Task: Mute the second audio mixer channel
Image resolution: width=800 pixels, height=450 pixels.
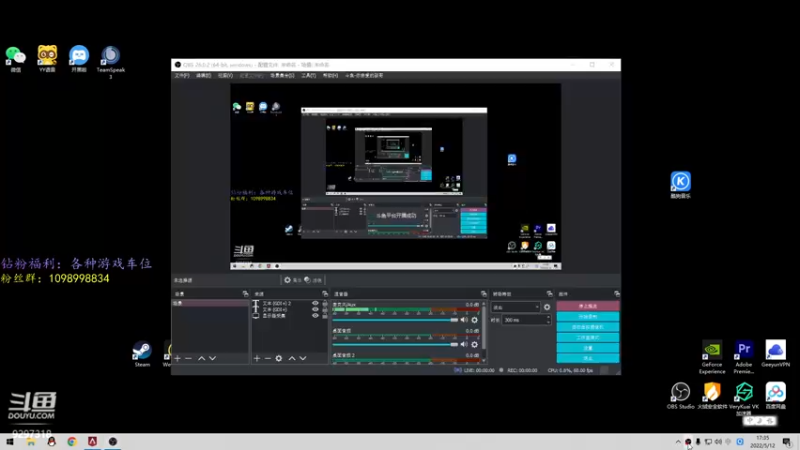Action: [464, 344]
